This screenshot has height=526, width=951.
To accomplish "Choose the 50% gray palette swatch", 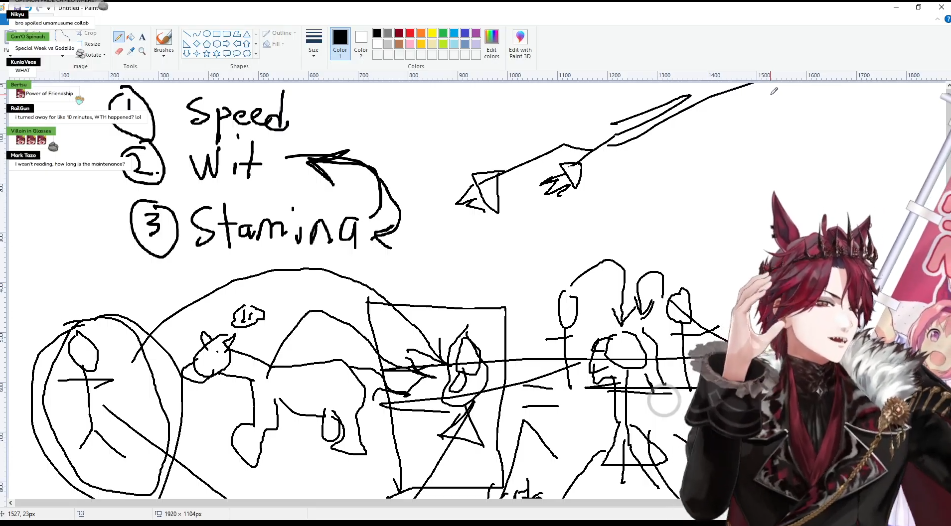I will (x=388, y=33).
